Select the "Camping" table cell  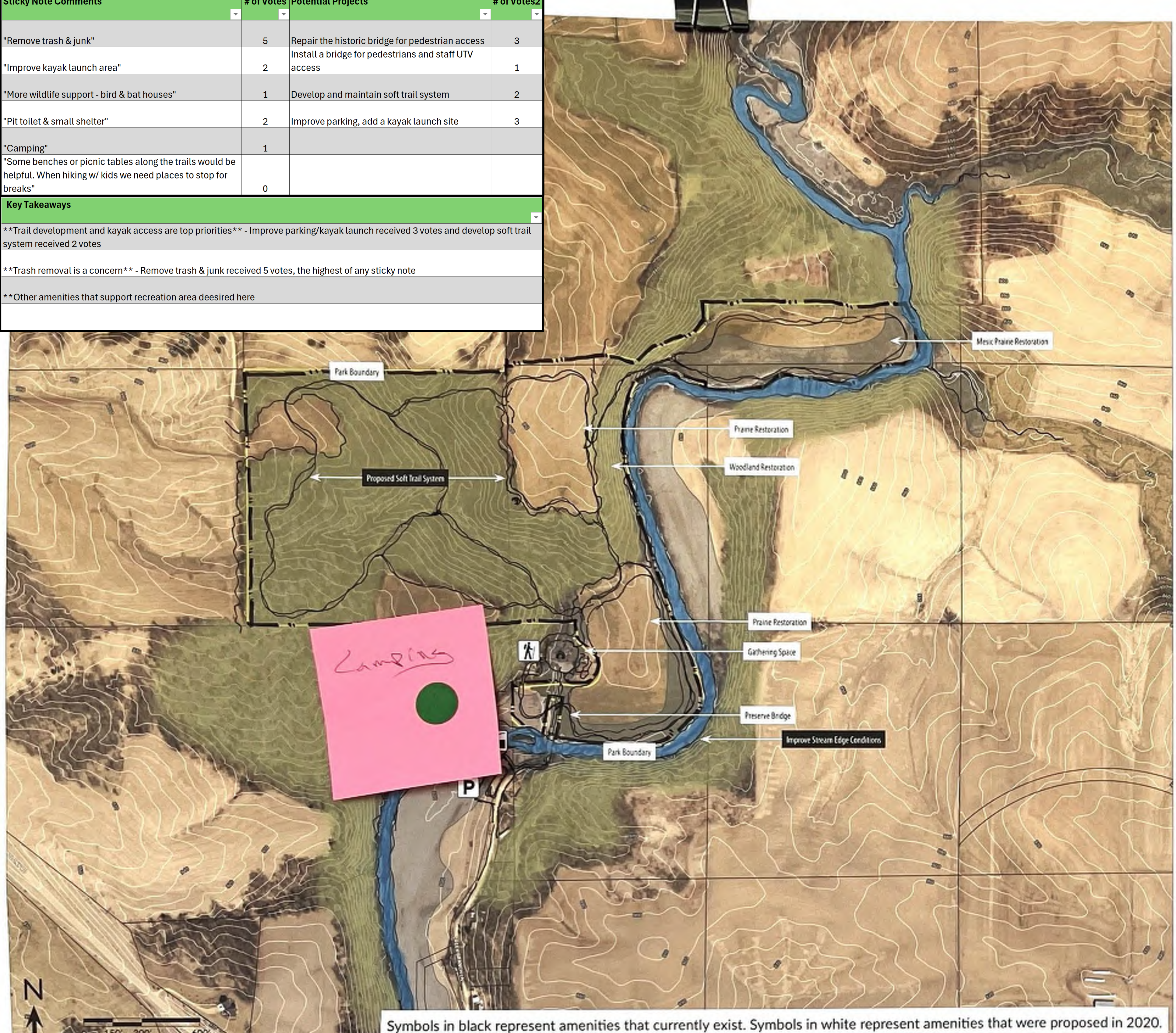pyautogui.click(x=121, y=141)
